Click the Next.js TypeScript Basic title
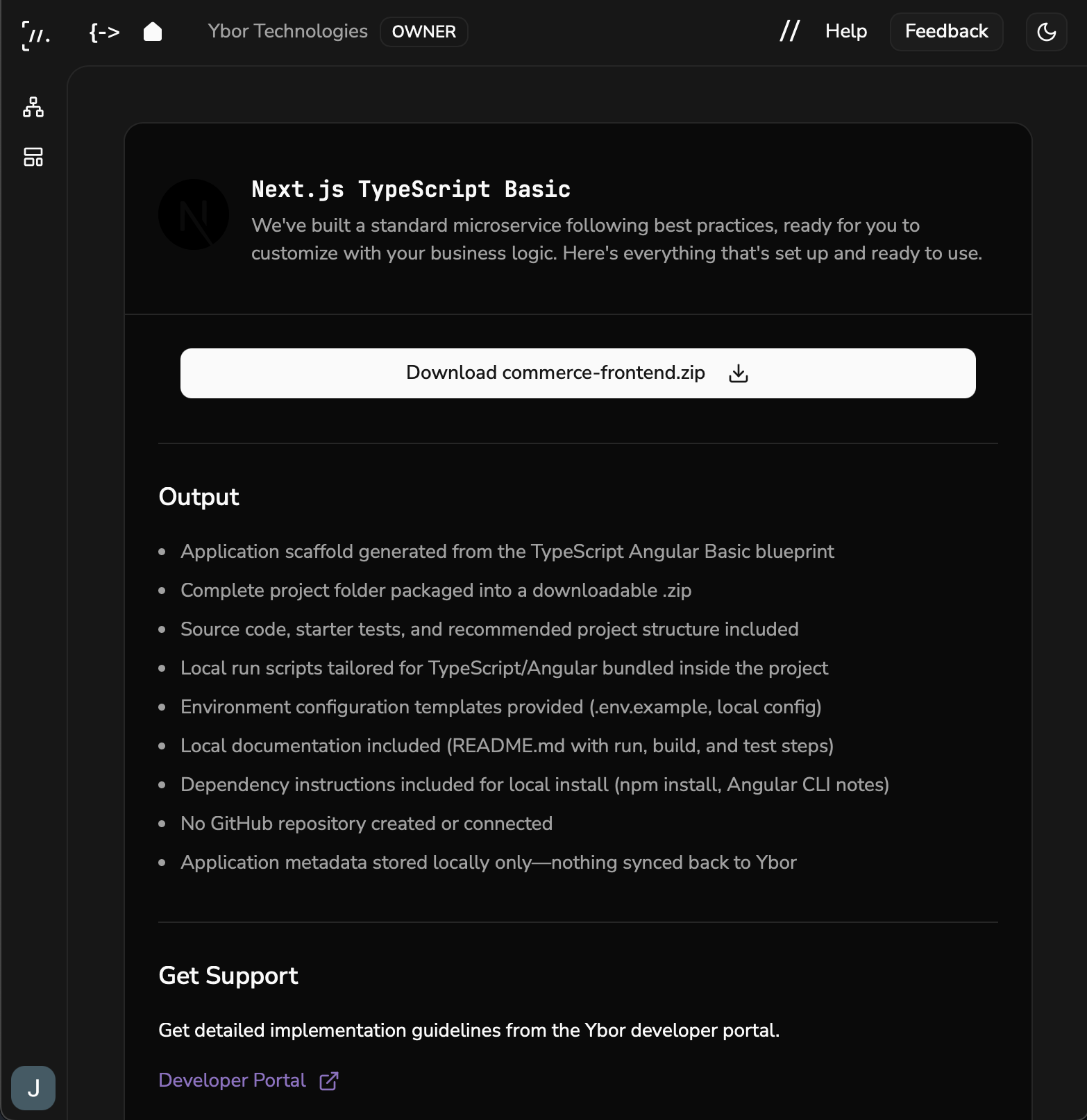Viewport: 1087px width, 1120px height. point(410,188)
